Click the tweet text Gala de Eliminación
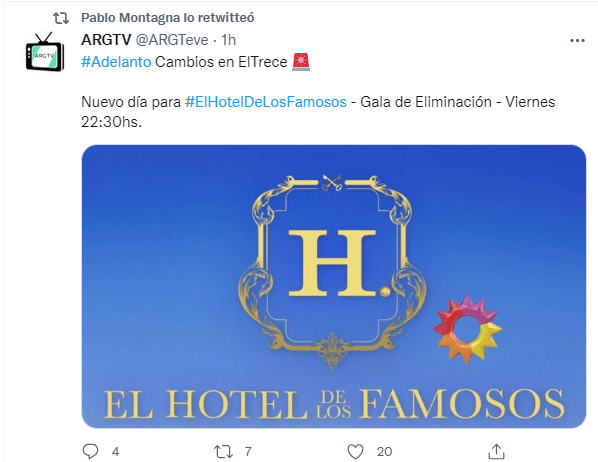Viewport: 598px width, 462px height. click(x=426, y=102)
